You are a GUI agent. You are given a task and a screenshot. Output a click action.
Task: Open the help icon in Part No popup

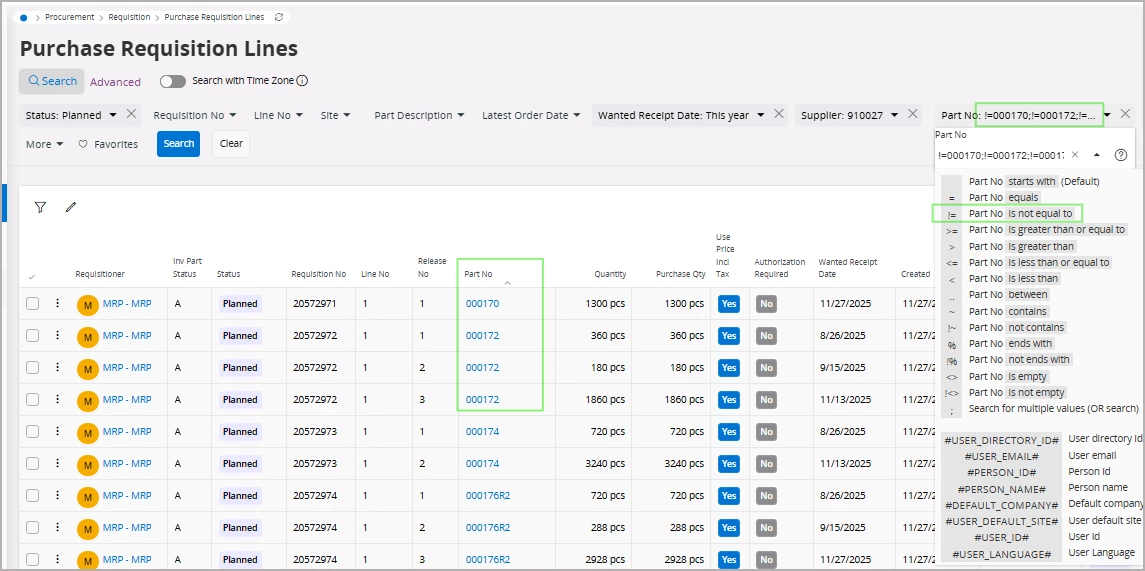point(1121,155)
